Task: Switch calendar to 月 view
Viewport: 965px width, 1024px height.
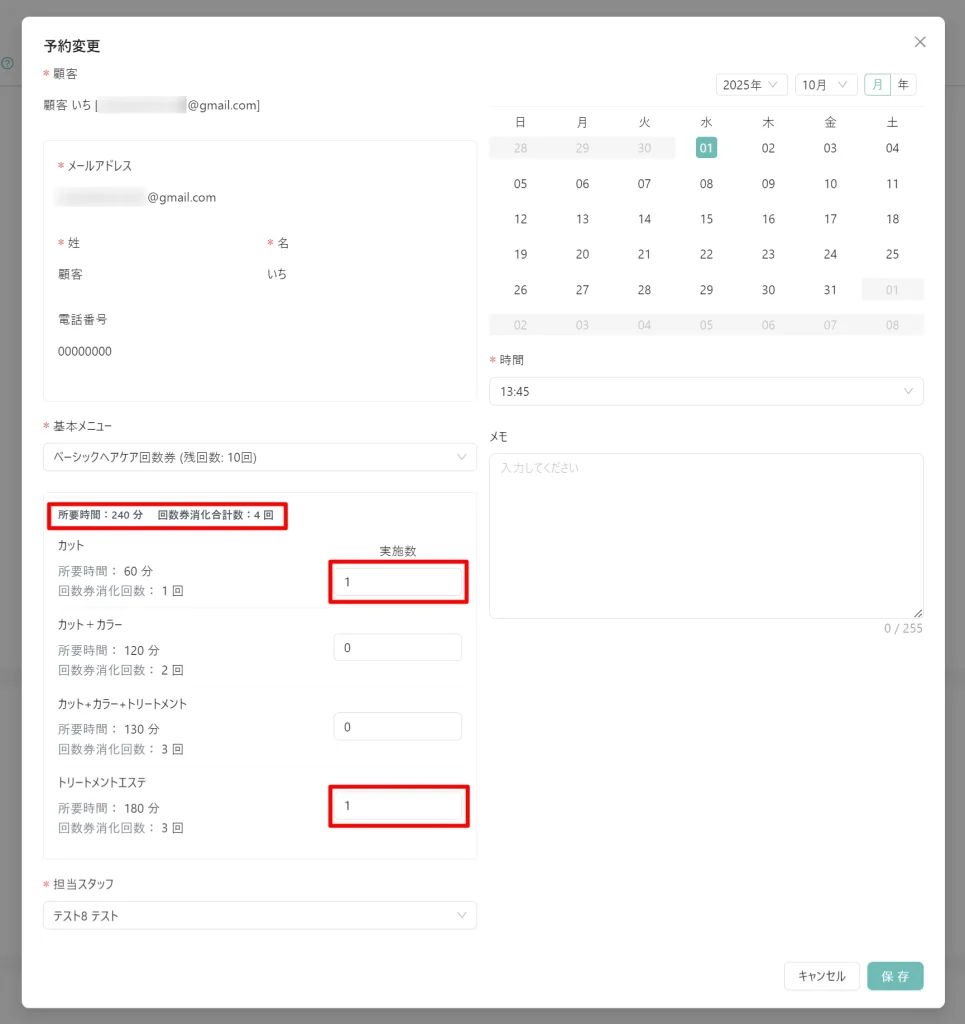Action: (x=877, y=85)
